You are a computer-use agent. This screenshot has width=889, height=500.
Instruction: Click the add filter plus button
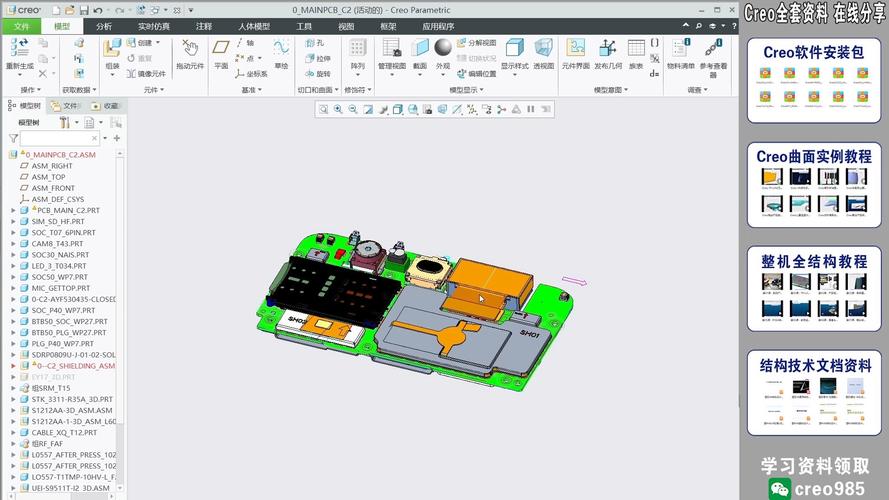(117, 138)
